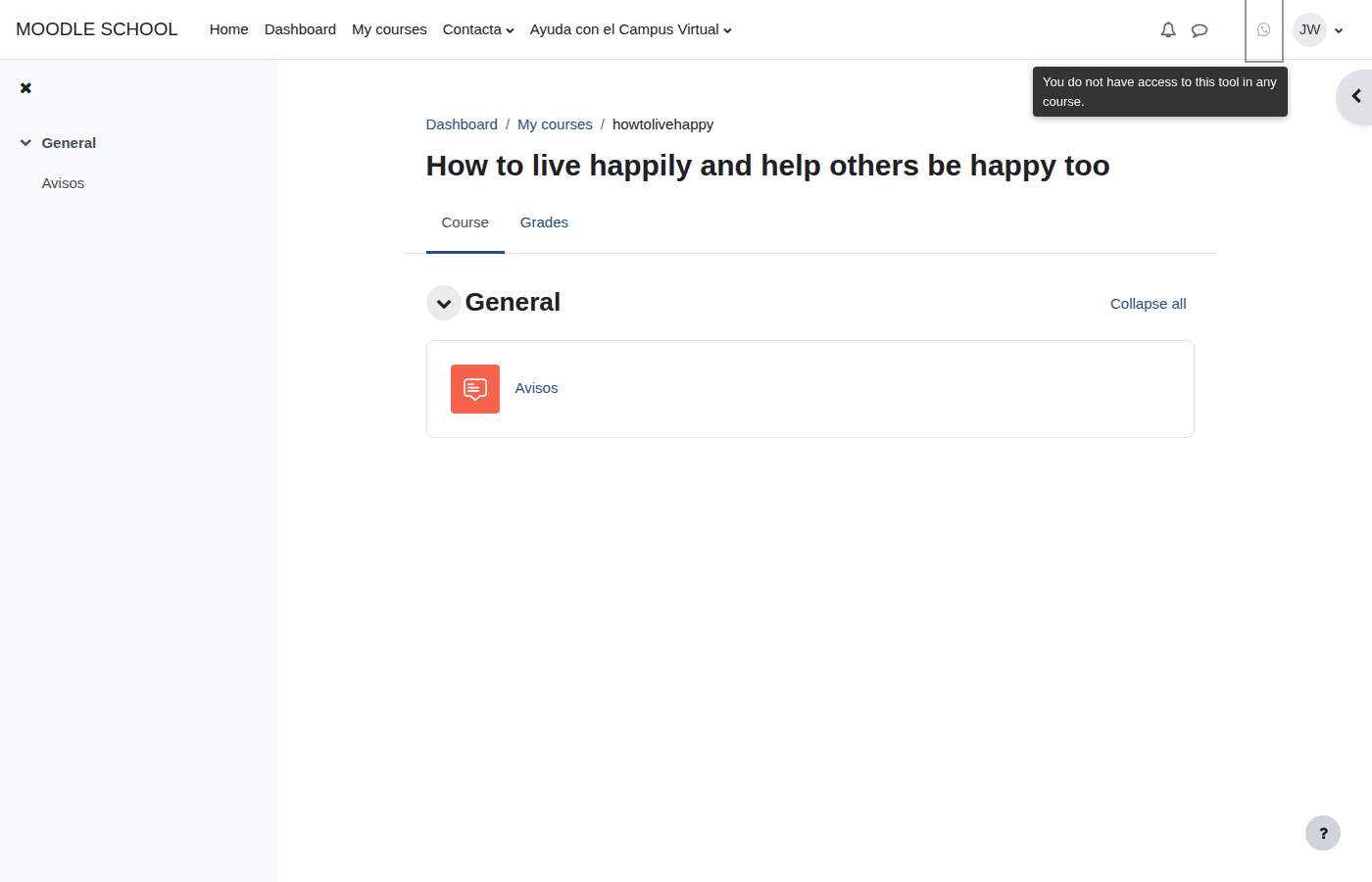Click howtolivehappy breadcrumb text
The width and height of the screenshot is (1372, 882).
[x=662, y=124]
